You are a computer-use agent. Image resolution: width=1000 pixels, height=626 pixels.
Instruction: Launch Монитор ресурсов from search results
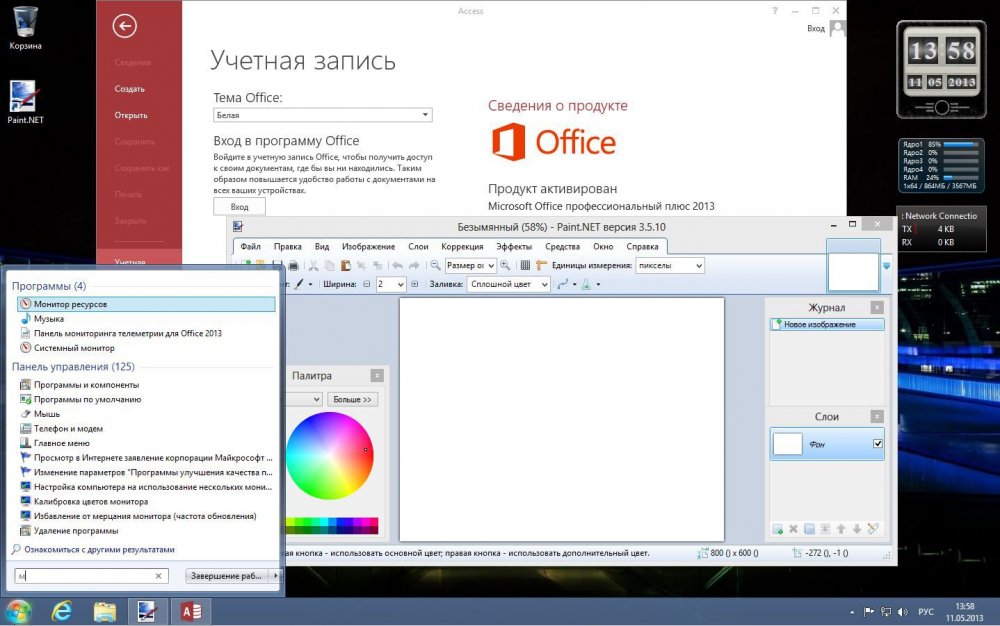pyautogui.click(x=147, y=304)
